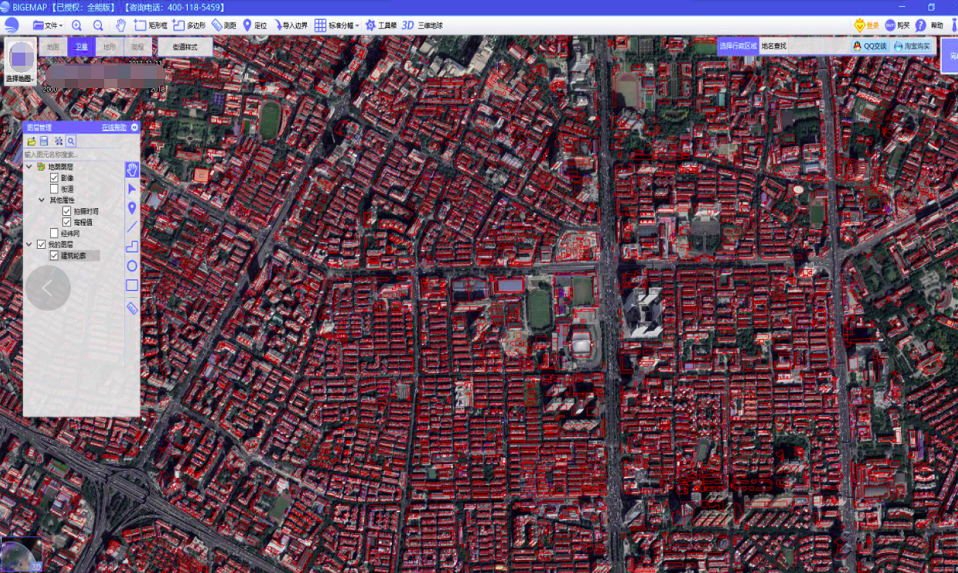
Task: Uncheck the 我的图层 my layers checkbox
Action: tap(42, 244)
